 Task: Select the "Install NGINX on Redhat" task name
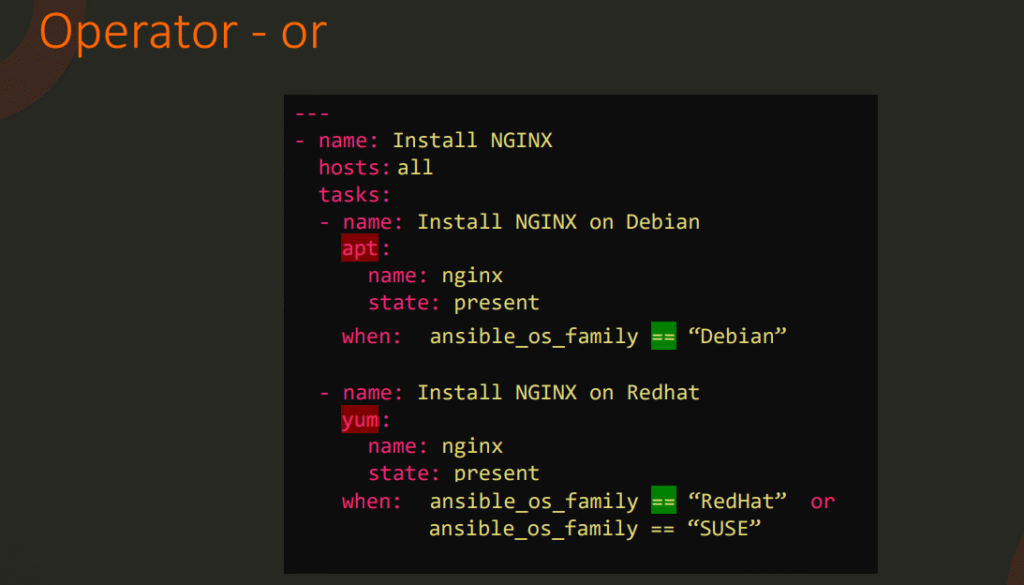pos(558,392)
